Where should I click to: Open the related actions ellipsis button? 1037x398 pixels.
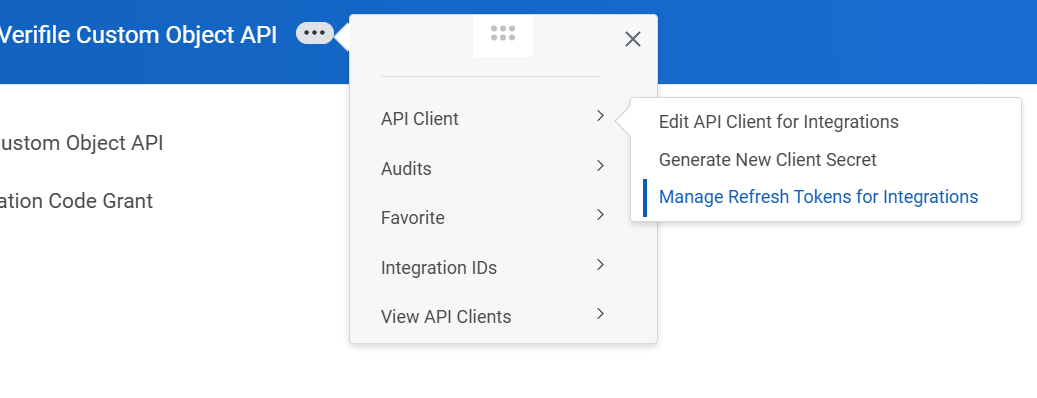(x=315, y=33)
